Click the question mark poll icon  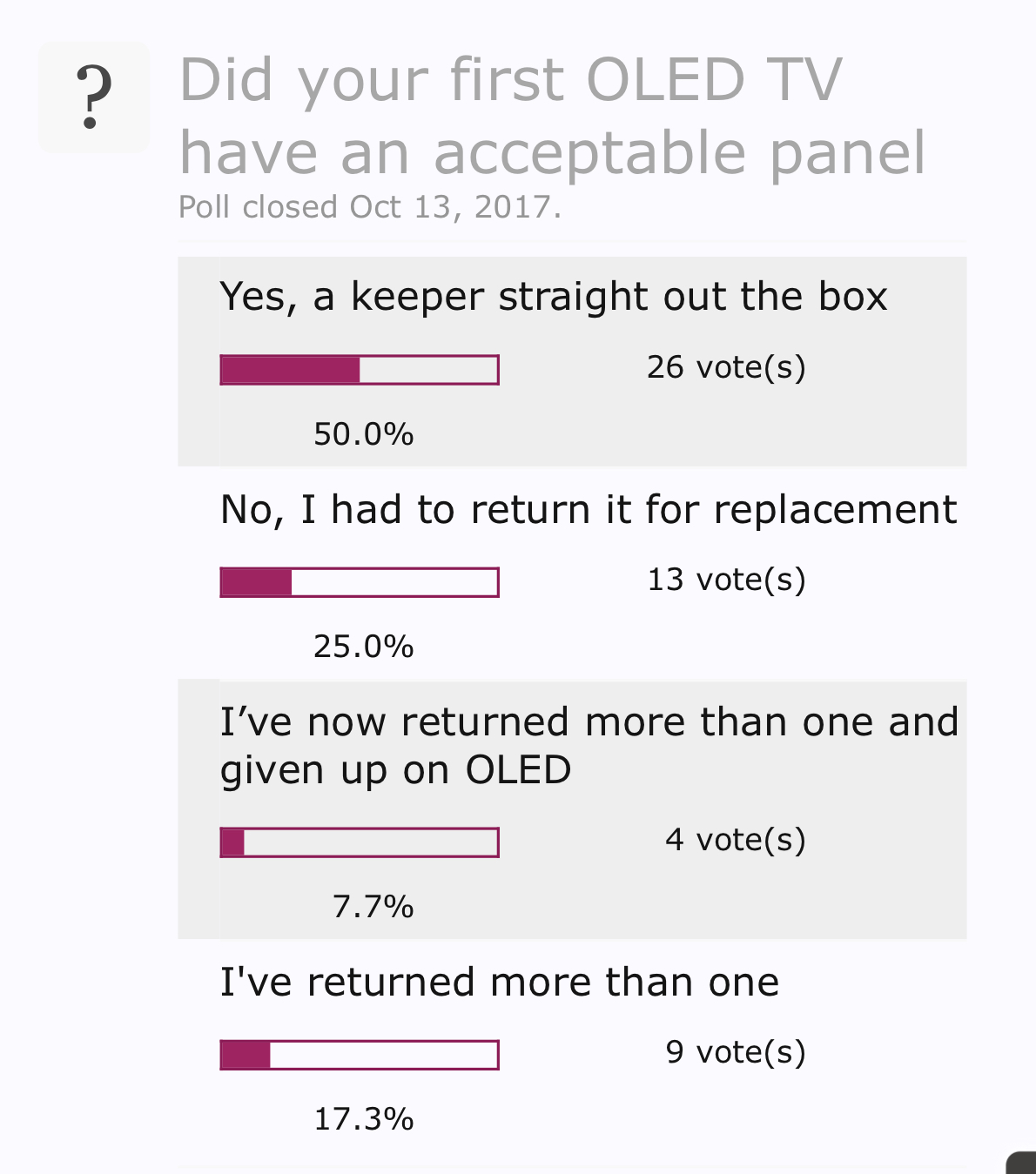click(x=94, y=97)
